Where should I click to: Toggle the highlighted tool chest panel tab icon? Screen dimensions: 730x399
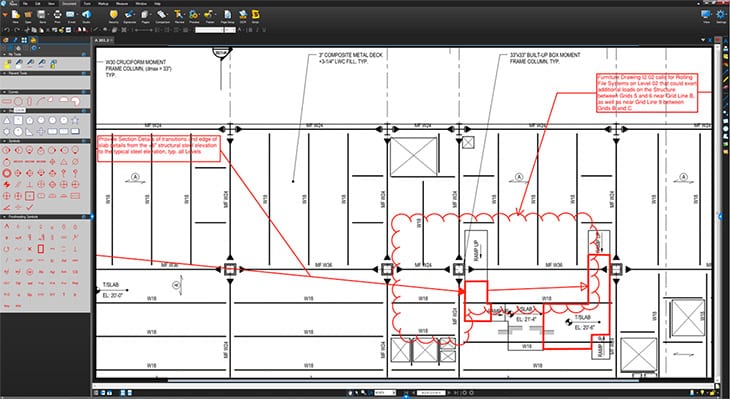point(33,41)
